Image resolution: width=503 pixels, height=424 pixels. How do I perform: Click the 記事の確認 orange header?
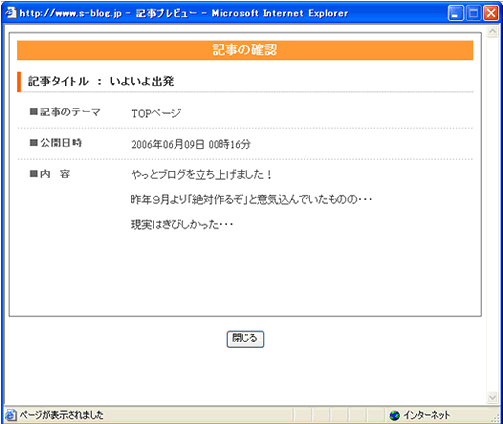coord(245,50)
